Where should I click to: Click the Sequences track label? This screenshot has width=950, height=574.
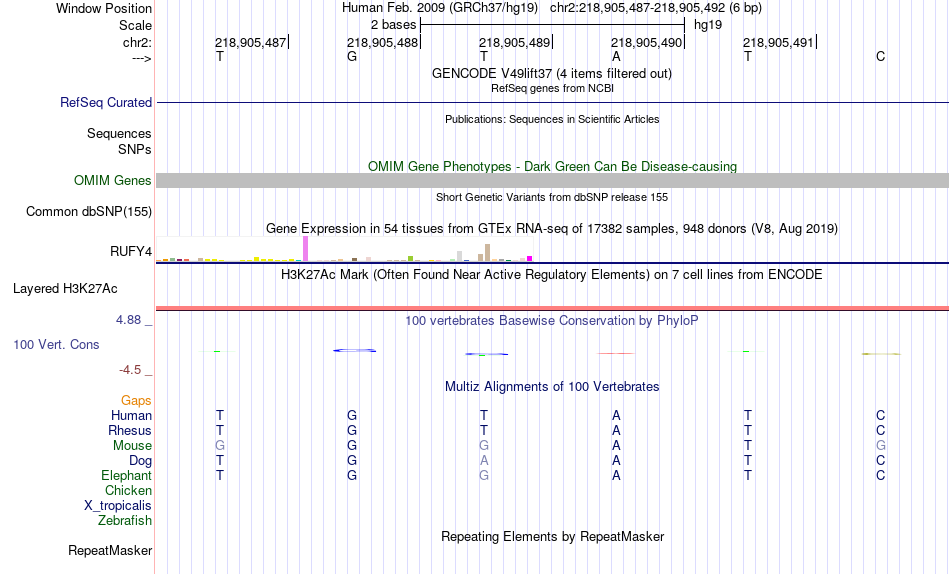[119, 133]
